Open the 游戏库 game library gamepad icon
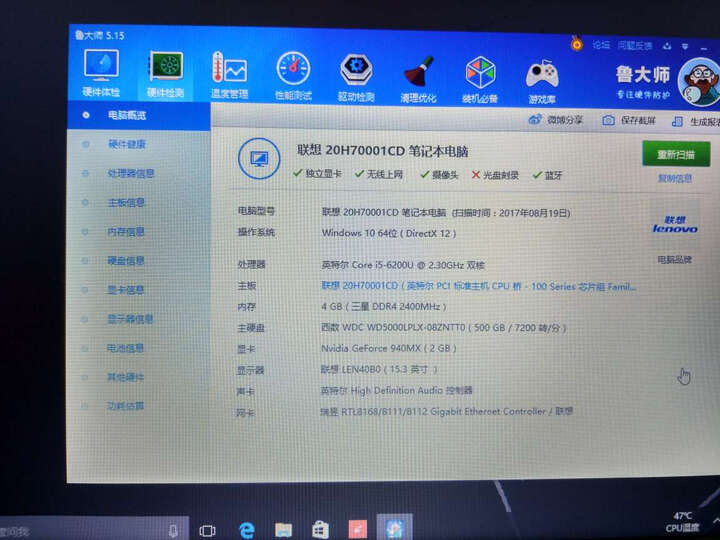This screenshot has height=540, width=720. (542, 80)
